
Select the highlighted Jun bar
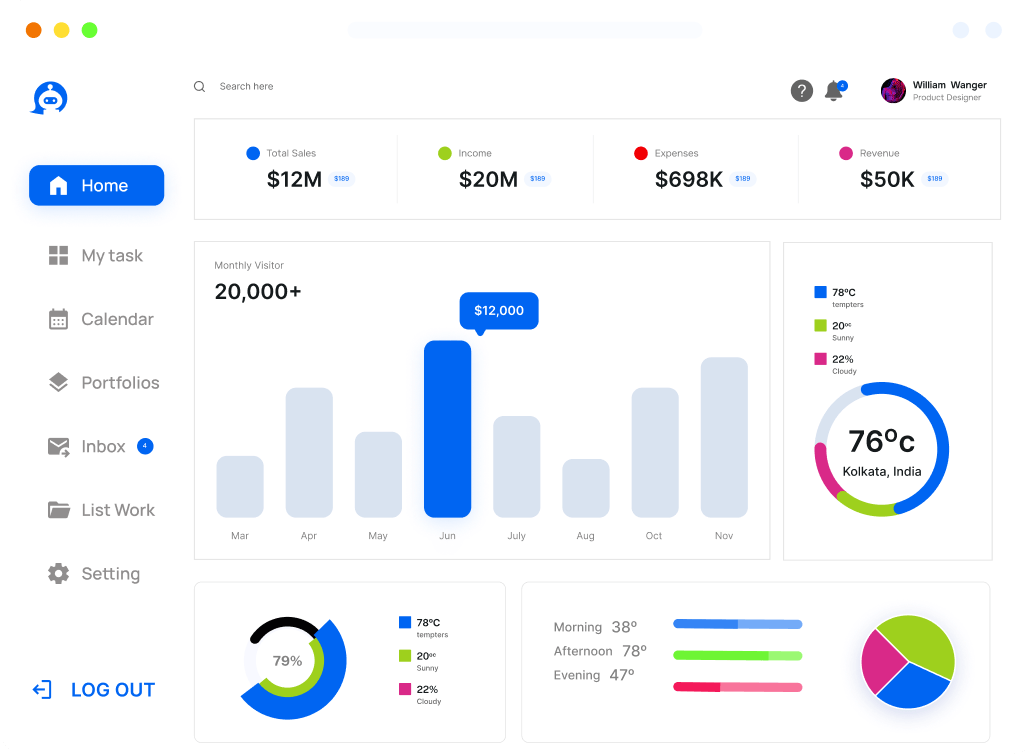[447, 429]
